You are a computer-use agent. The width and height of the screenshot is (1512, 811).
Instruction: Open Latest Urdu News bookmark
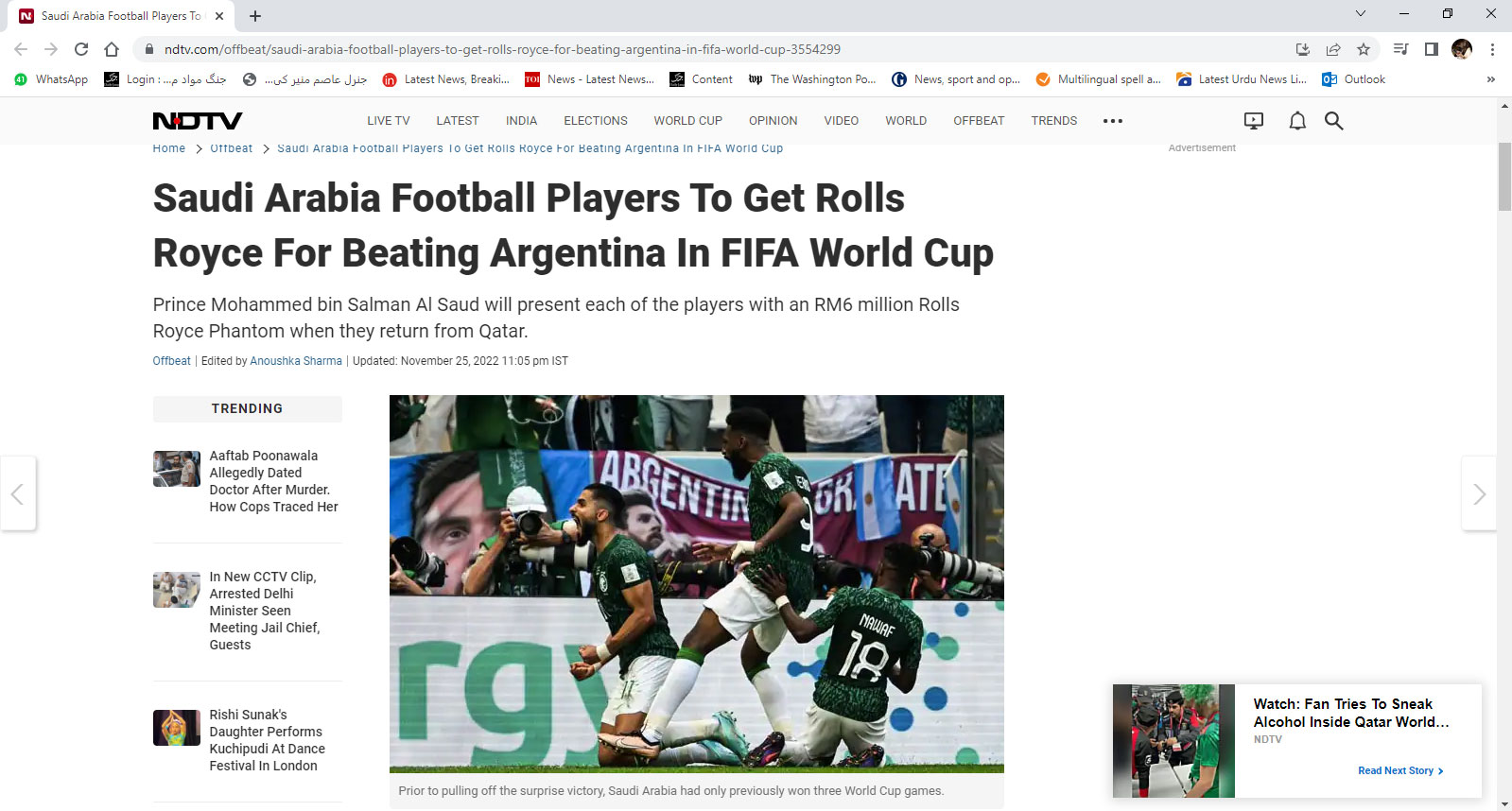(x=1241, y=79)
